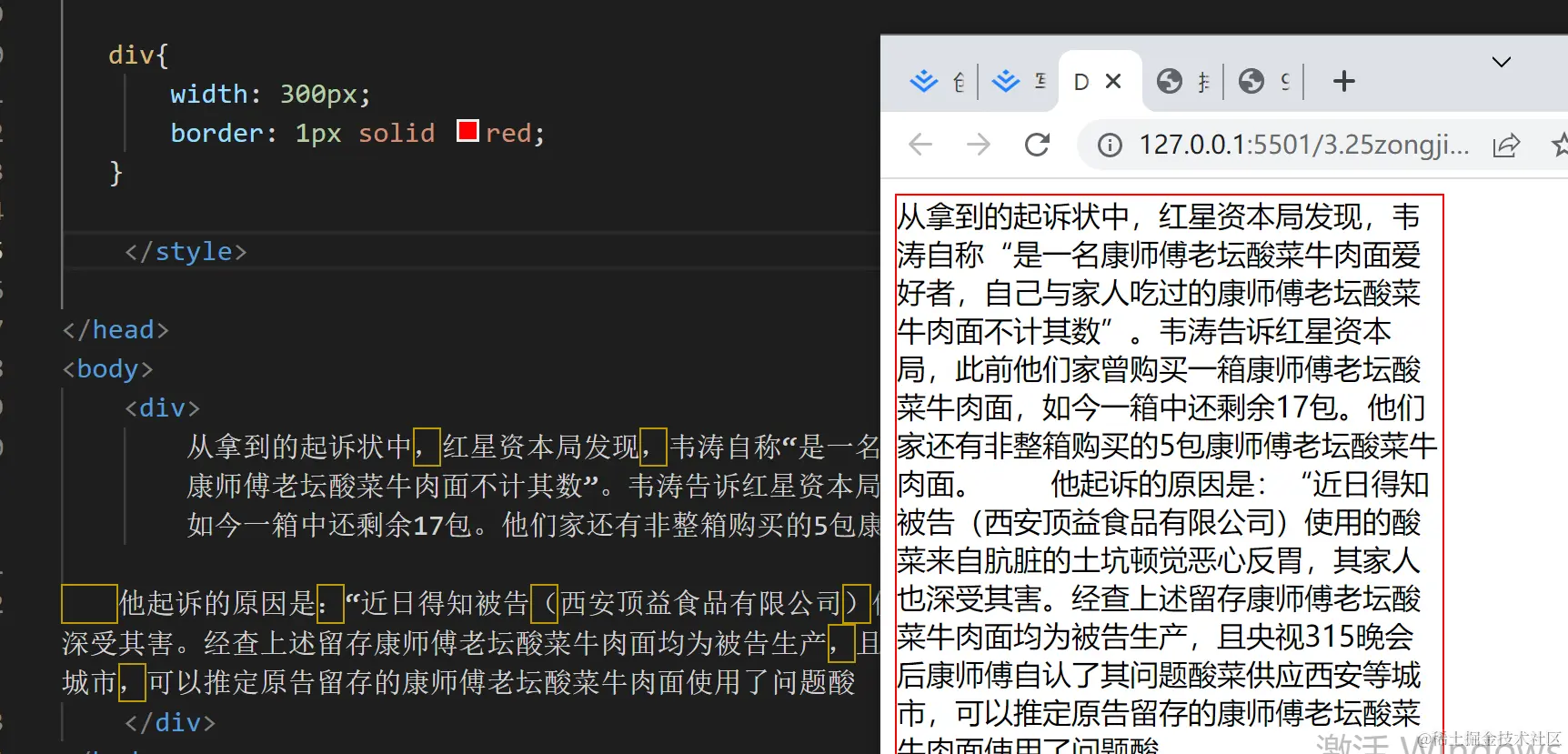Click the 'solid' keyword in border rule
Screen dimensions: 1568x754
click(x=397, y=133)
